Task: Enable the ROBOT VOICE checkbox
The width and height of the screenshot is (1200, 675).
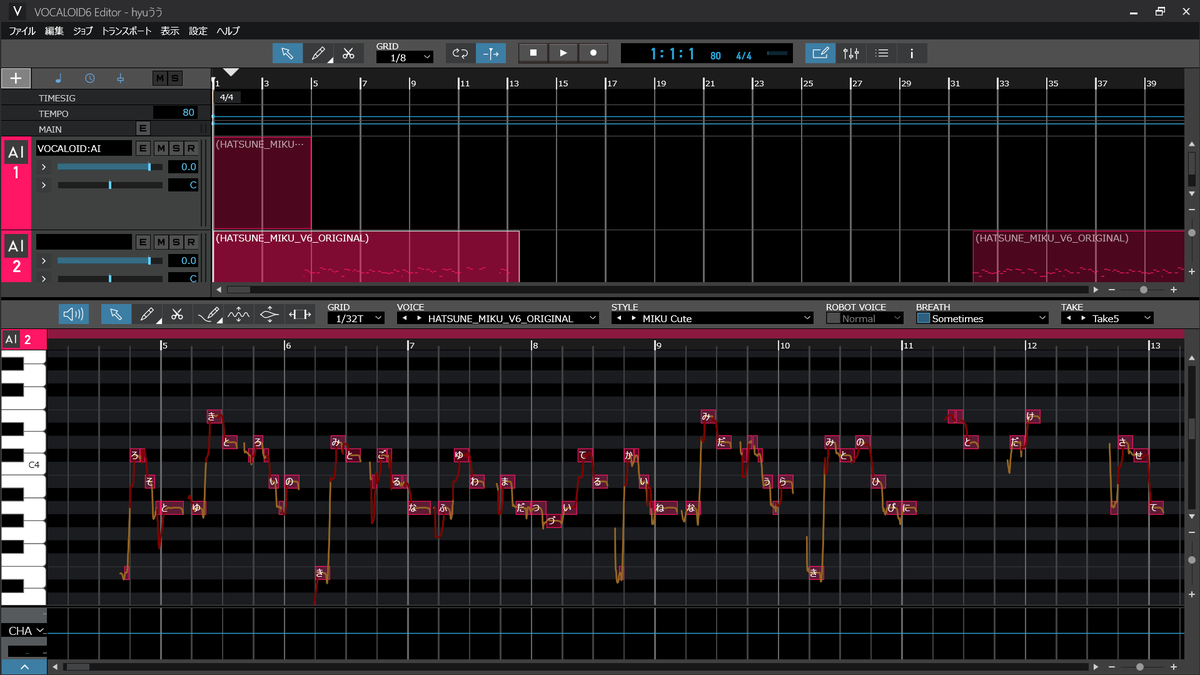Action: click(x=833, y=318)
